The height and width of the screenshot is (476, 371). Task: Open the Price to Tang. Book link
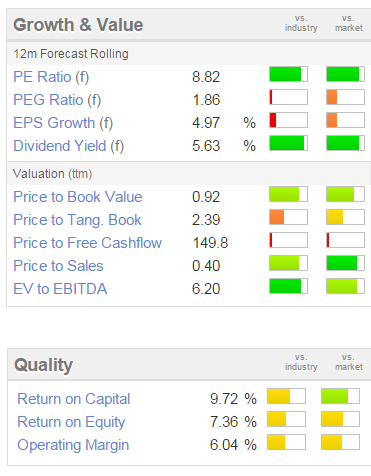coord(77,220)
